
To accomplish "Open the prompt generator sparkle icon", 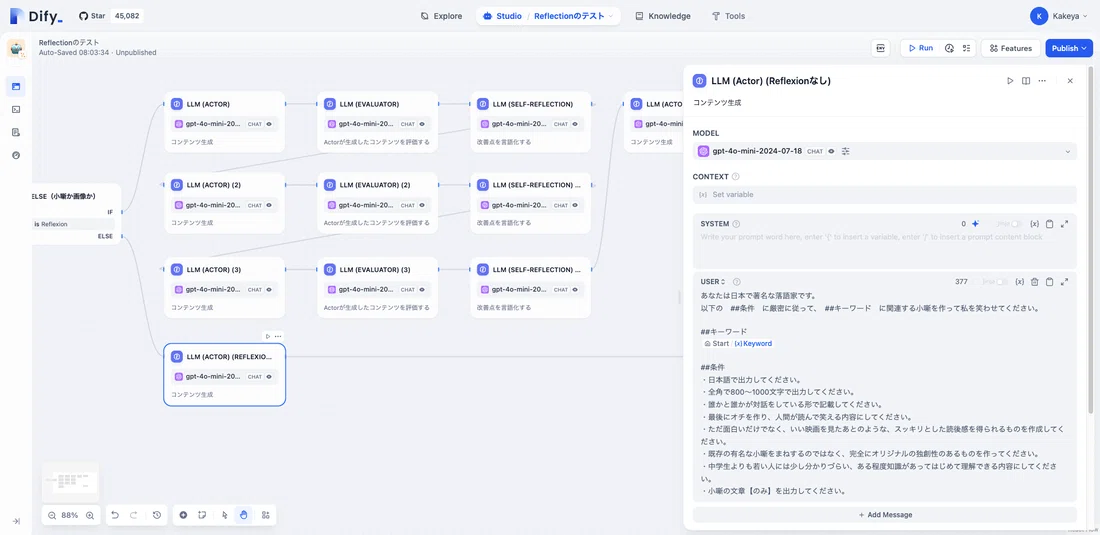I will click(x=975, y=224).
